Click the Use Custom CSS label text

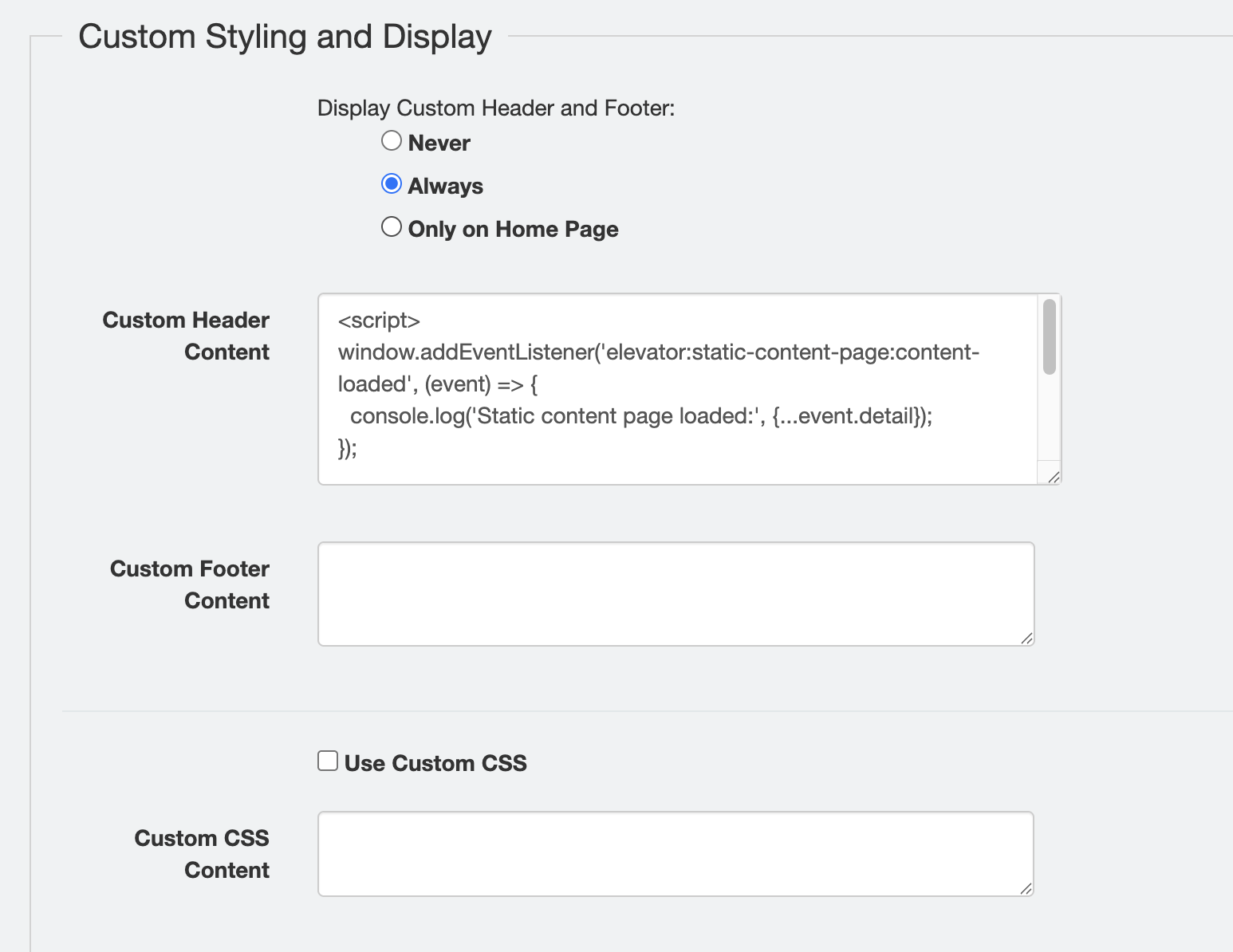pyautogui.click(x=435, y=763)
